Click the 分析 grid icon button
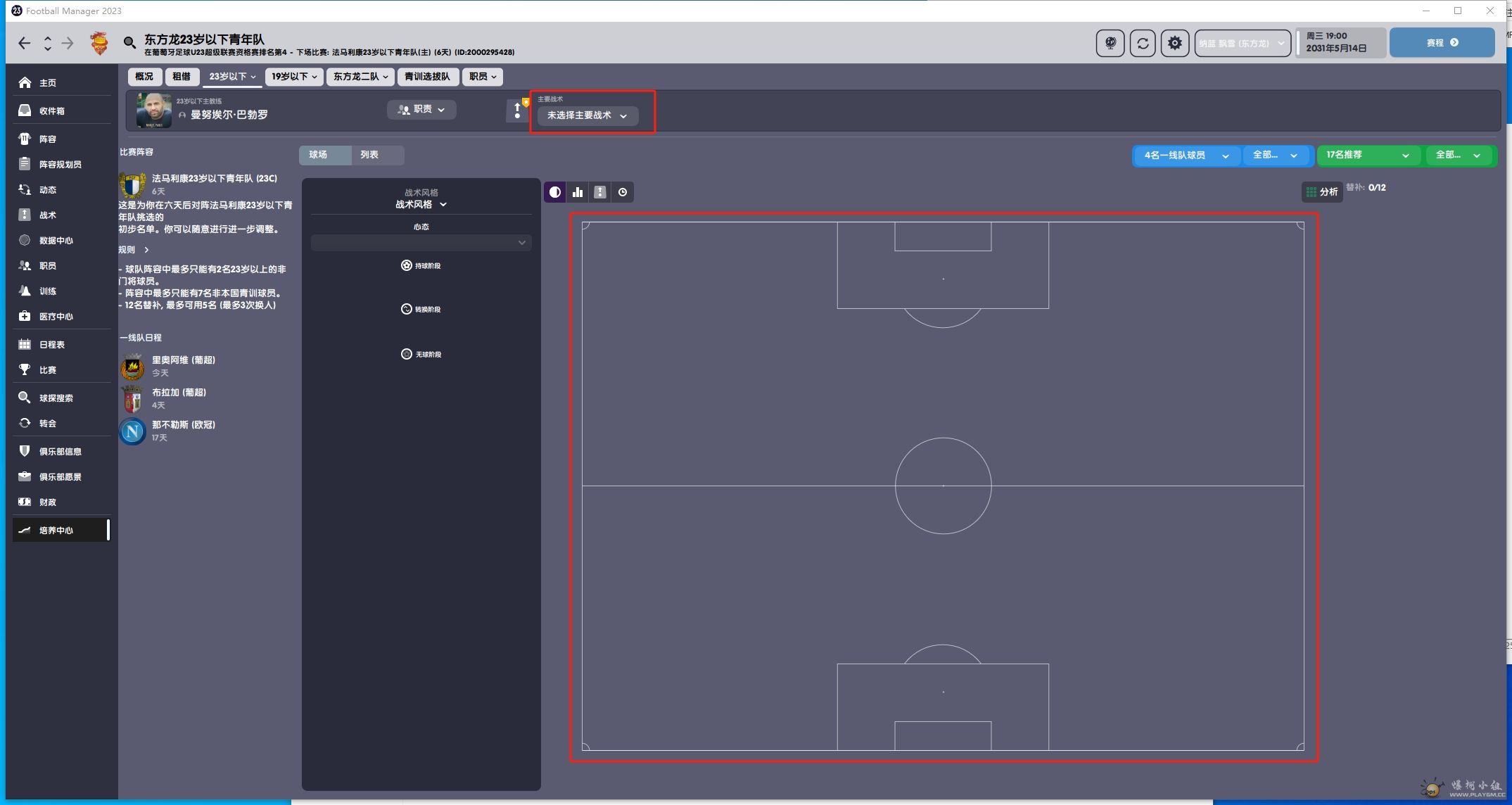 coord(1321,191)
